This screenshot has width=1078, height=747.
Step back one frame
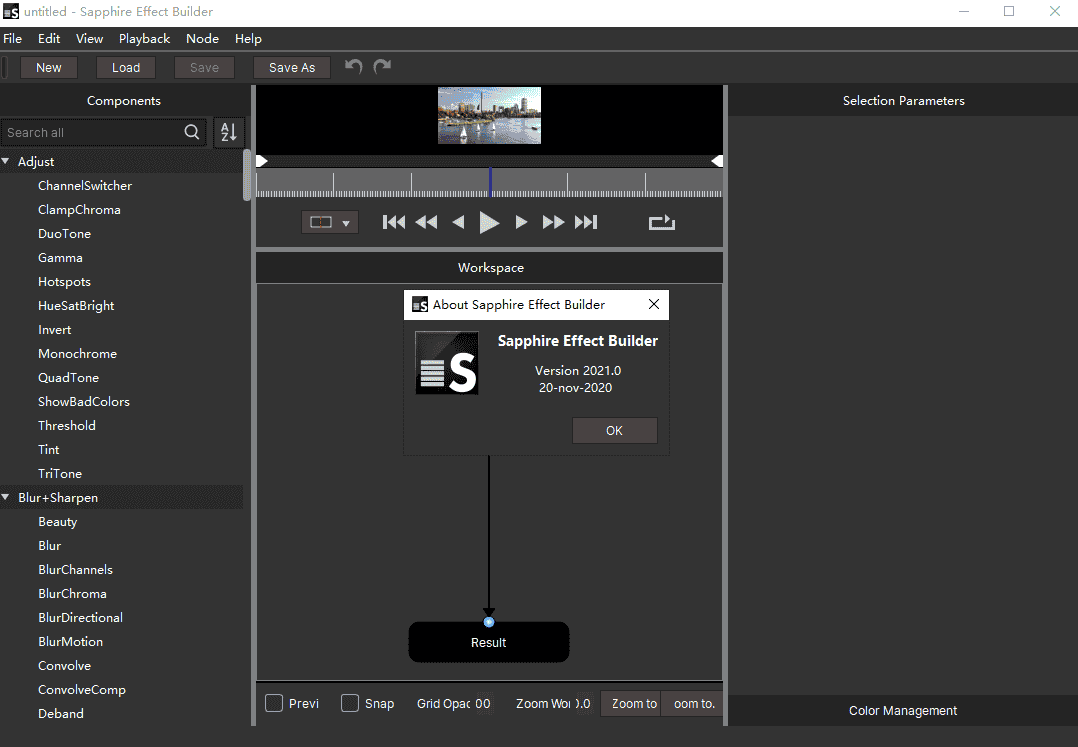(459, 222)
